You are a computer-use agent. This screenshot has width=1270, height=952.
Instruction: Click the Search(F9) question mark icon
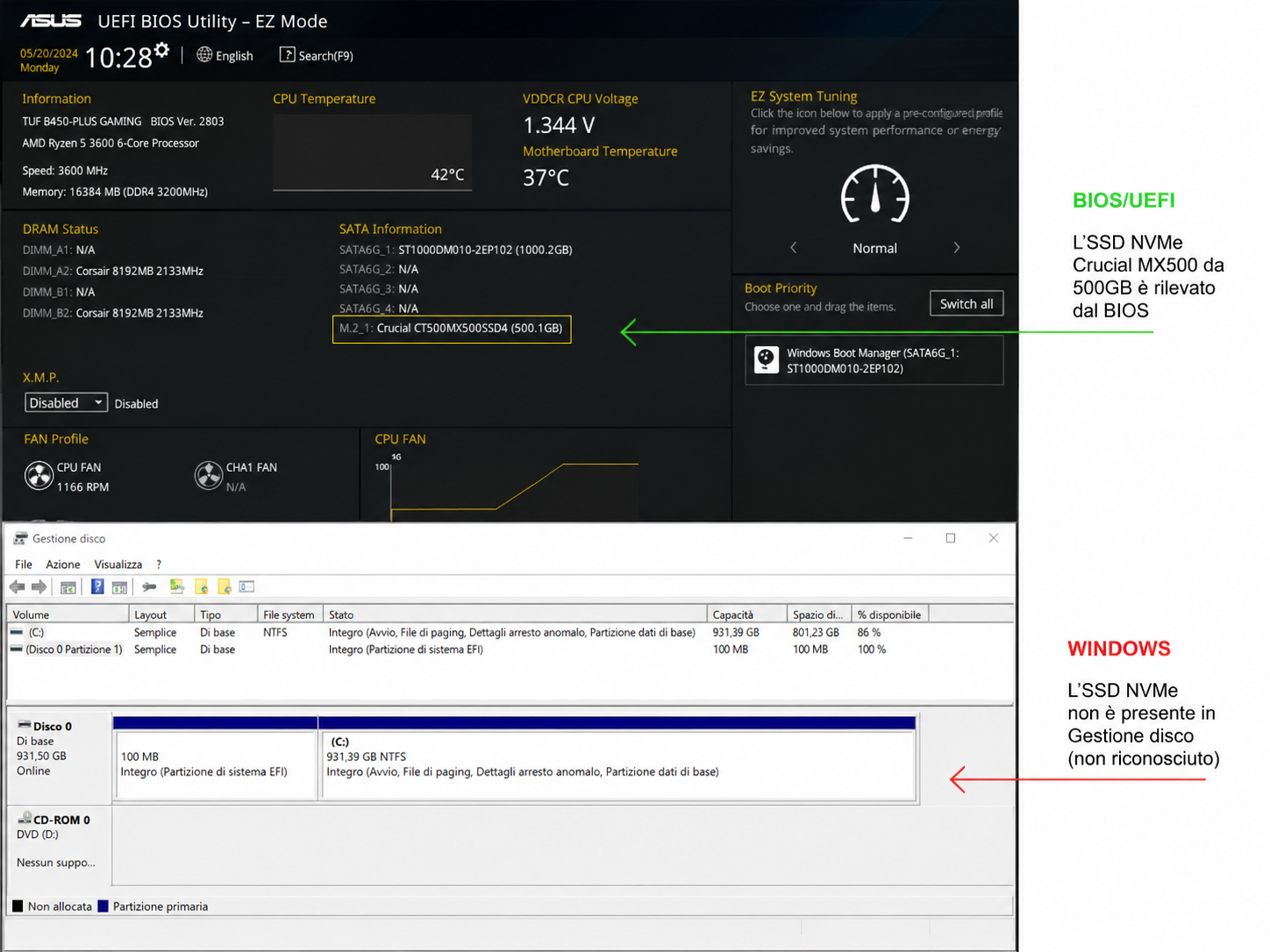pyautogui.click(x=287, y=54)
